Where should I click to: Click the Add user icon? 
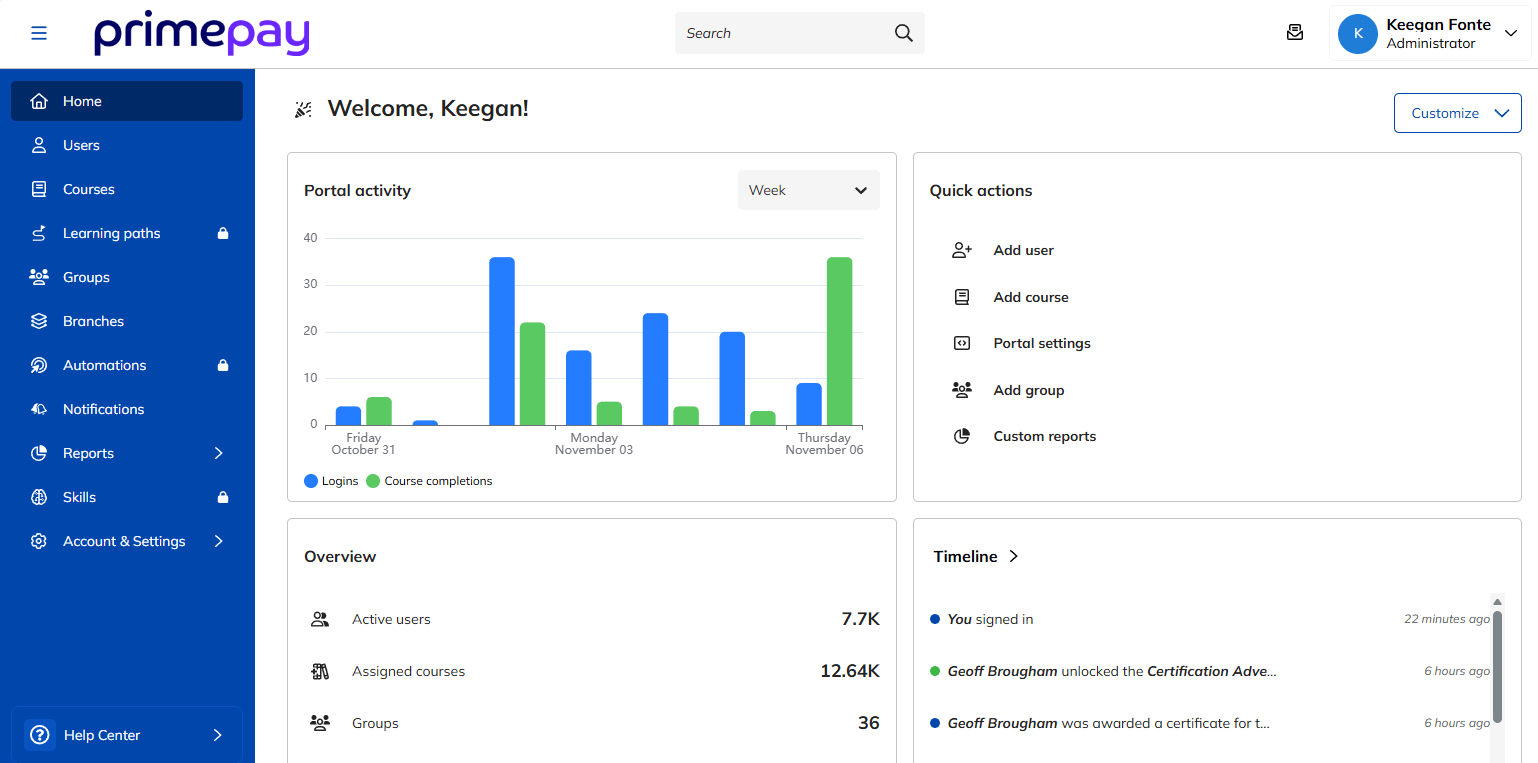pos(961,251)
